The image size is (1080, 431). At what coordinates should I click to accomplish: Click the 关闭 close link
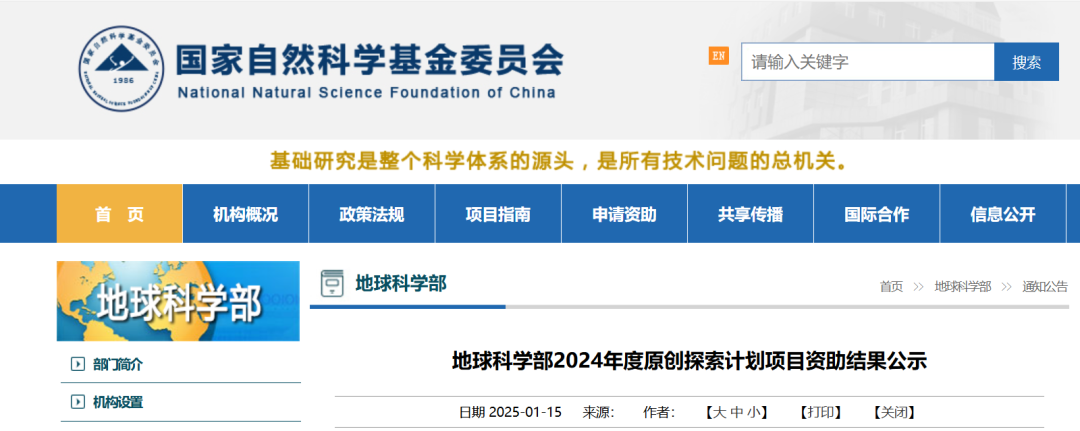click(x=895, y=412)
